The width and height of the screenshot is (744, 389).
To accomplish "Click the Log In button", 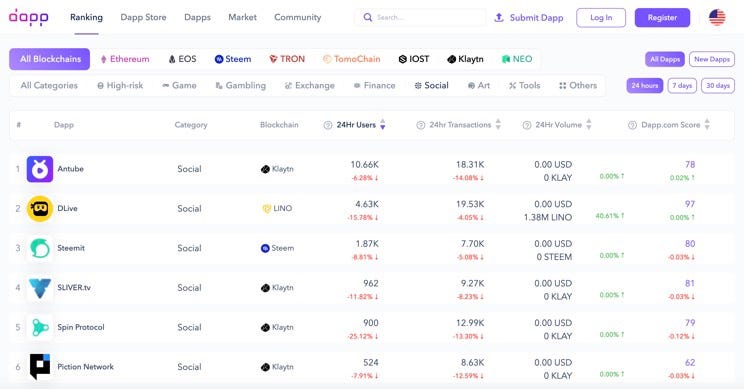I will 601,18.
